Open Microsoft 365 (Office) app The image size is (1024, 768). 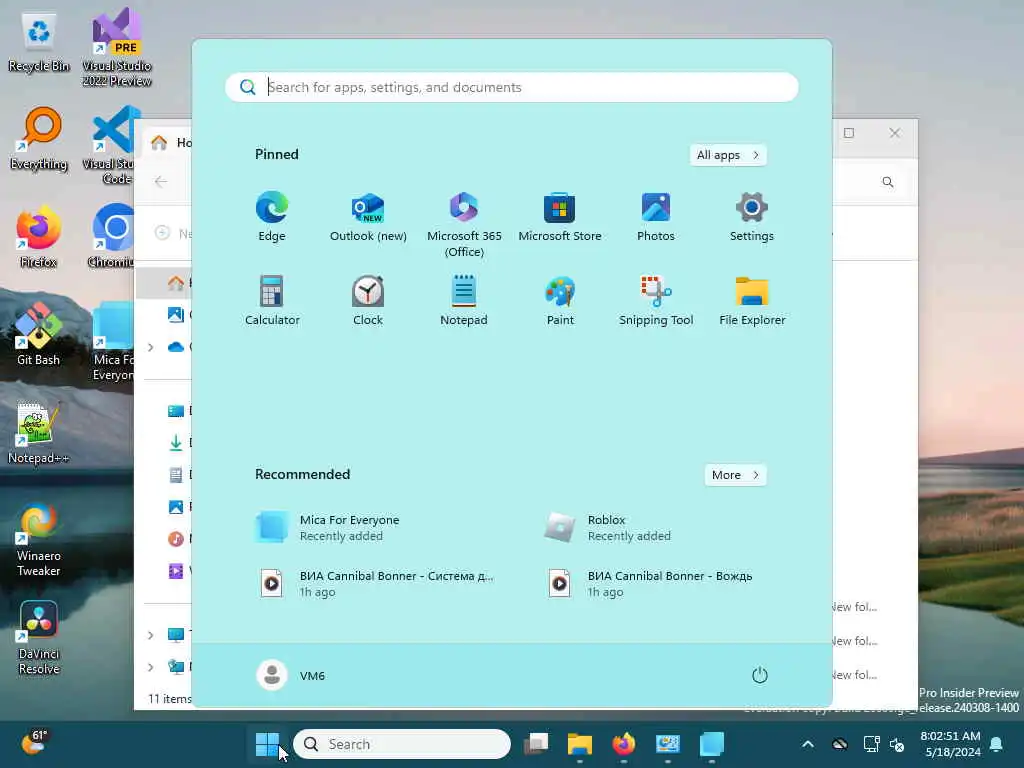pyautogui.click(x=464, y=225)
